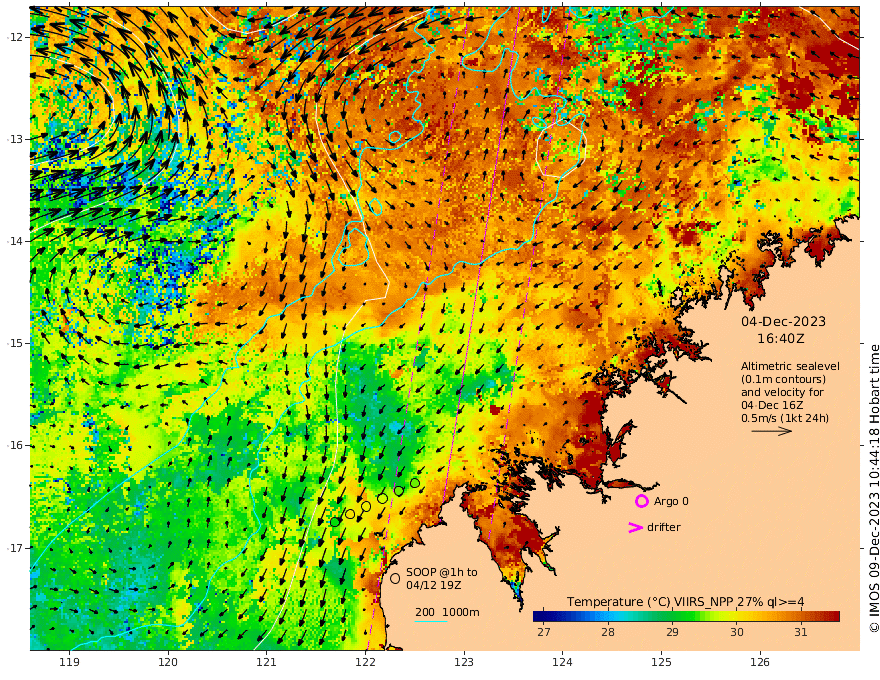
Task: Click the colorbar tick label '27'
Action: [x=543, y=632]
